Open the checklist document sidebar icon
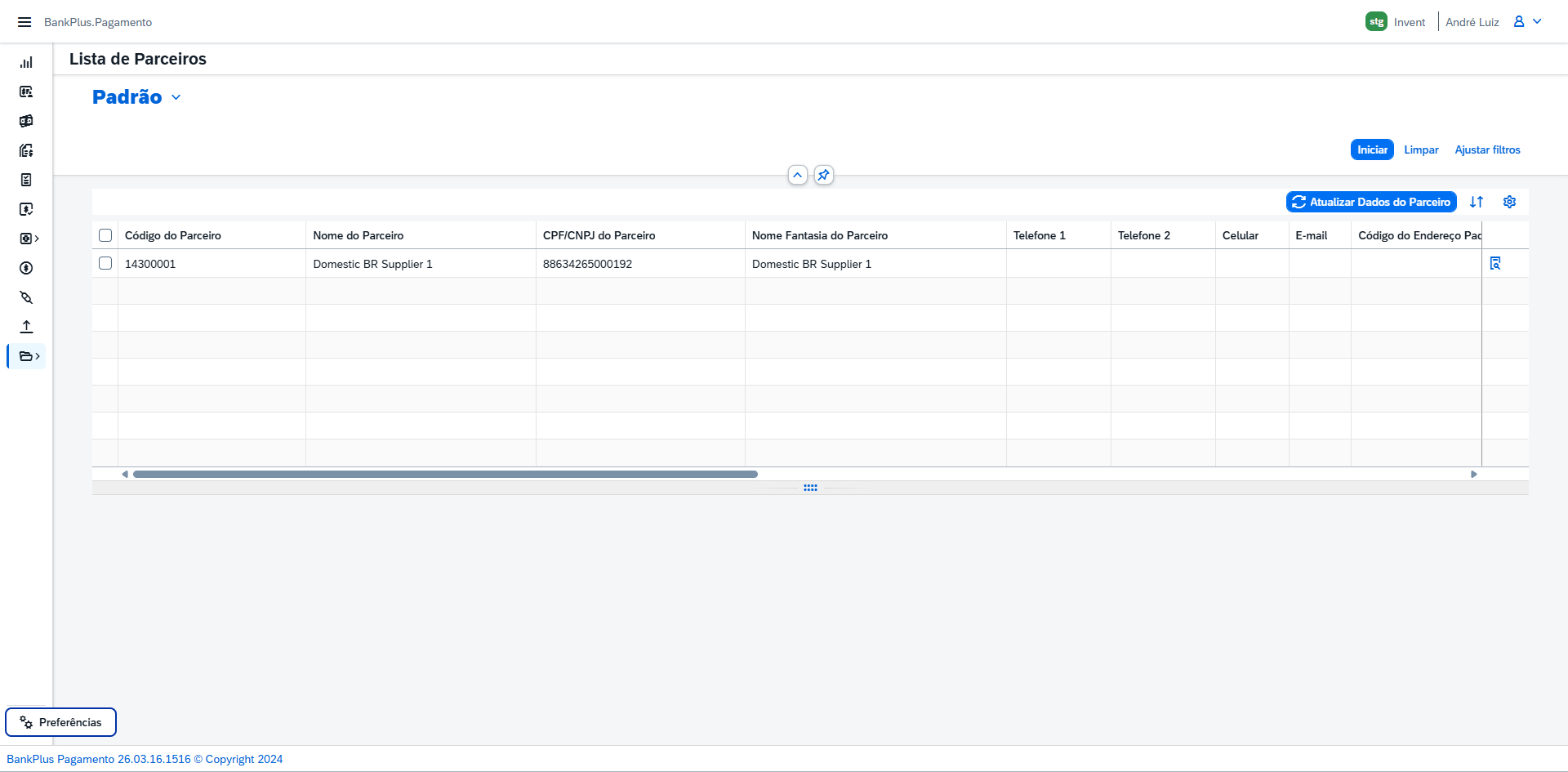This screenshot has height=772, width=1568. (x=26, y=180)
